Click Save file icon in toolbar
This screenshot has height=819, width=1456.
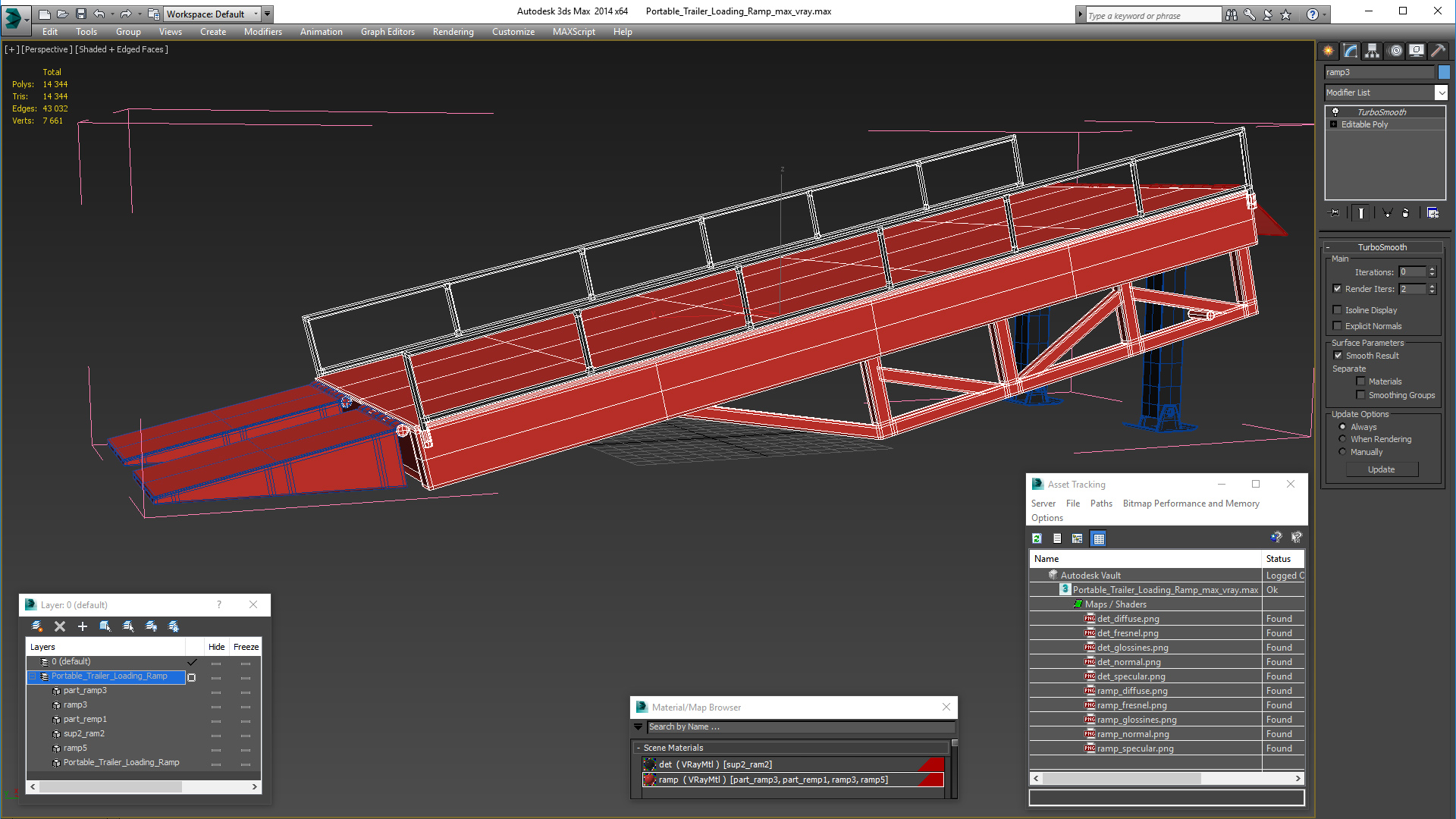(x=81, y=14)
